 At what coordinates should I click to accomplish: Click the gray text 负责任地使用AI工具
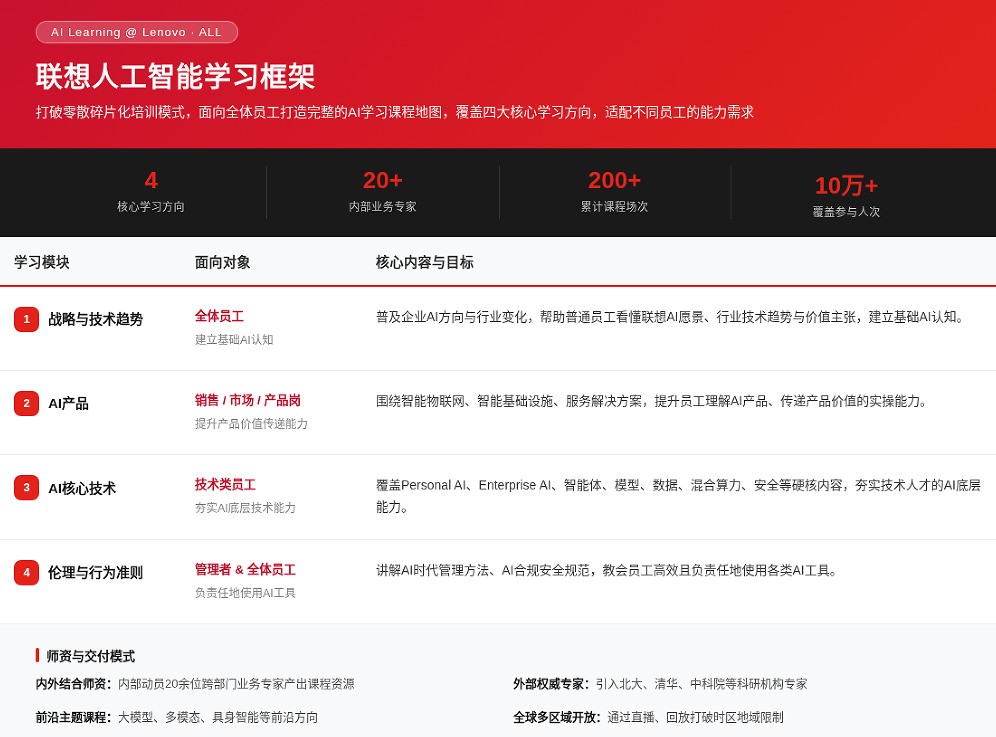click(x=245, y=593)
